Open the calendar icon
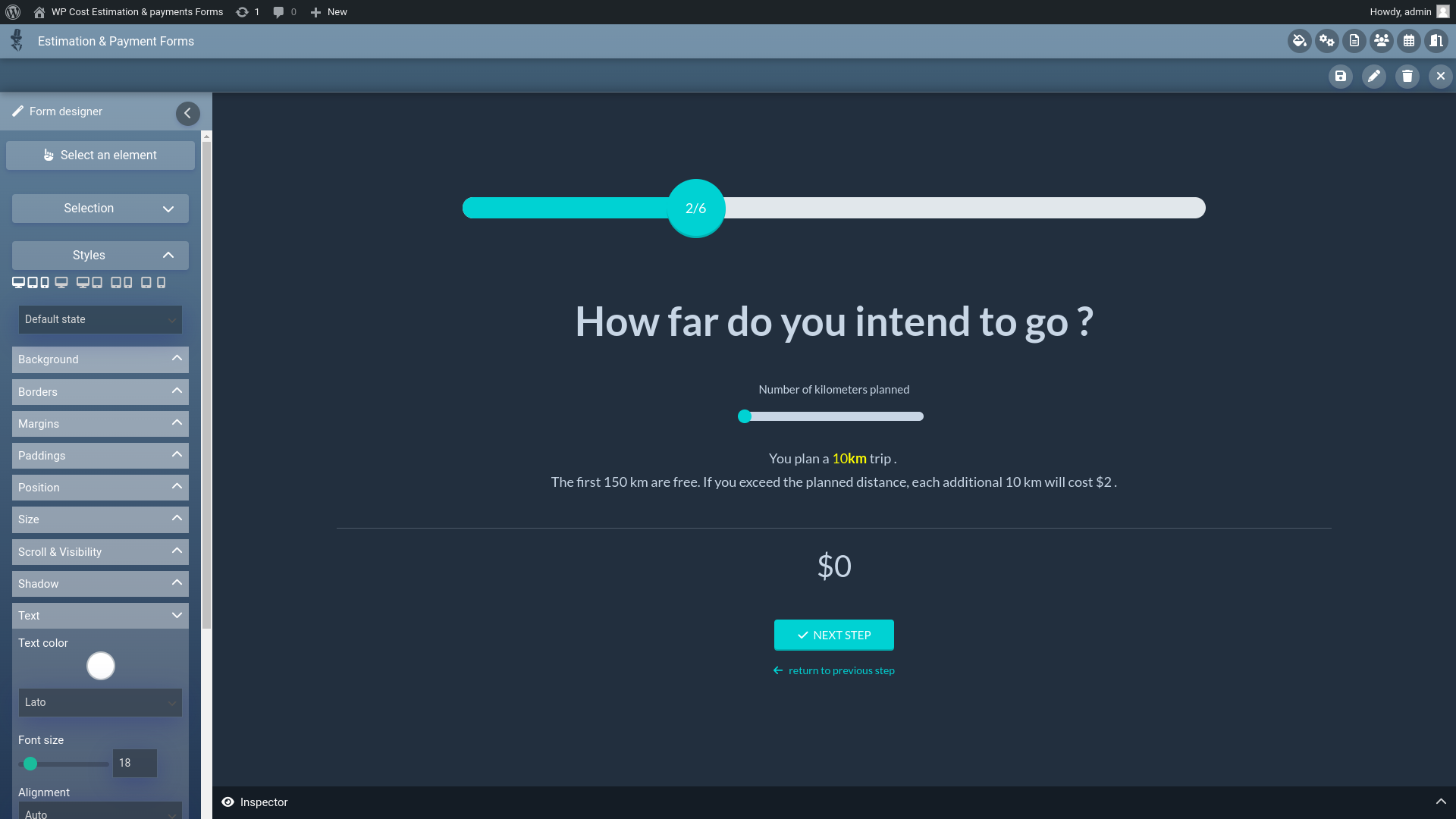1456x819 pixels. (x=1408, y=41)
